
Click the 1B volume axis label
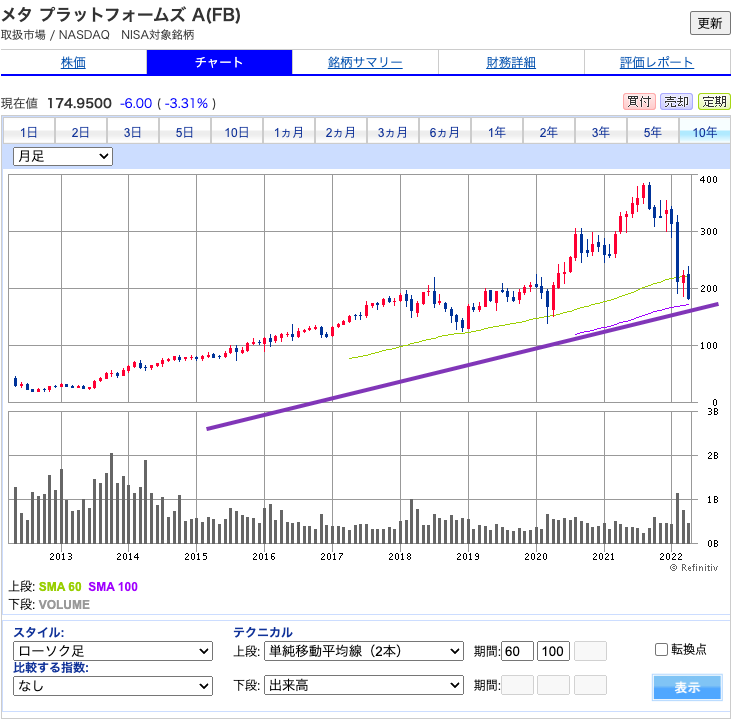[713, 500]
